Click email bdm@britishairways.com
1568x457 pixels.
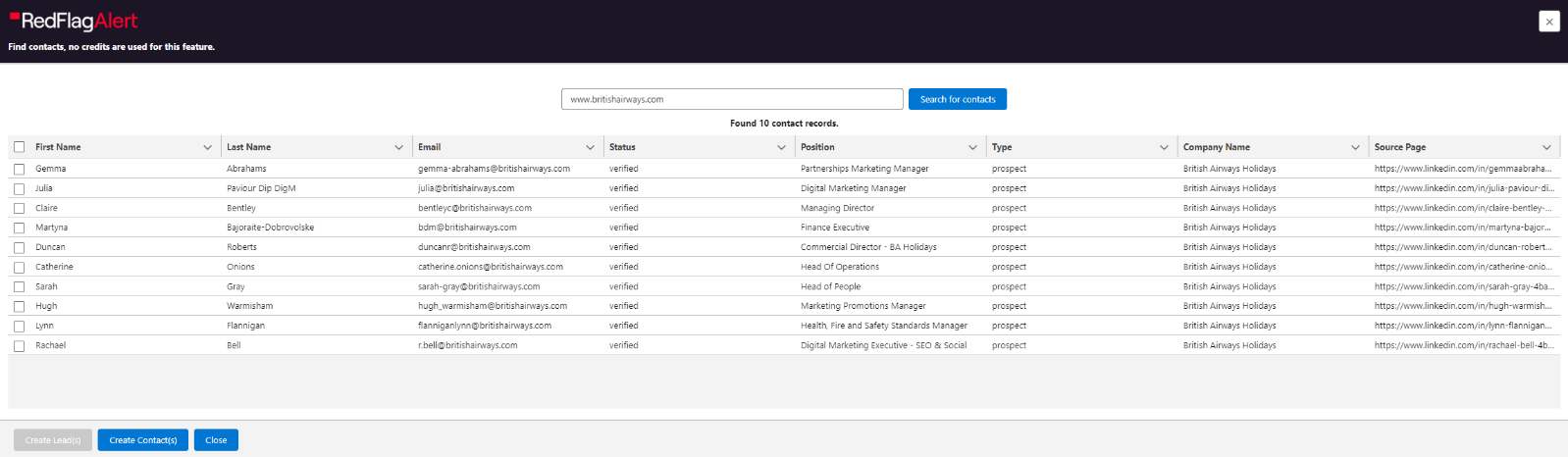[x=467, y=228]
